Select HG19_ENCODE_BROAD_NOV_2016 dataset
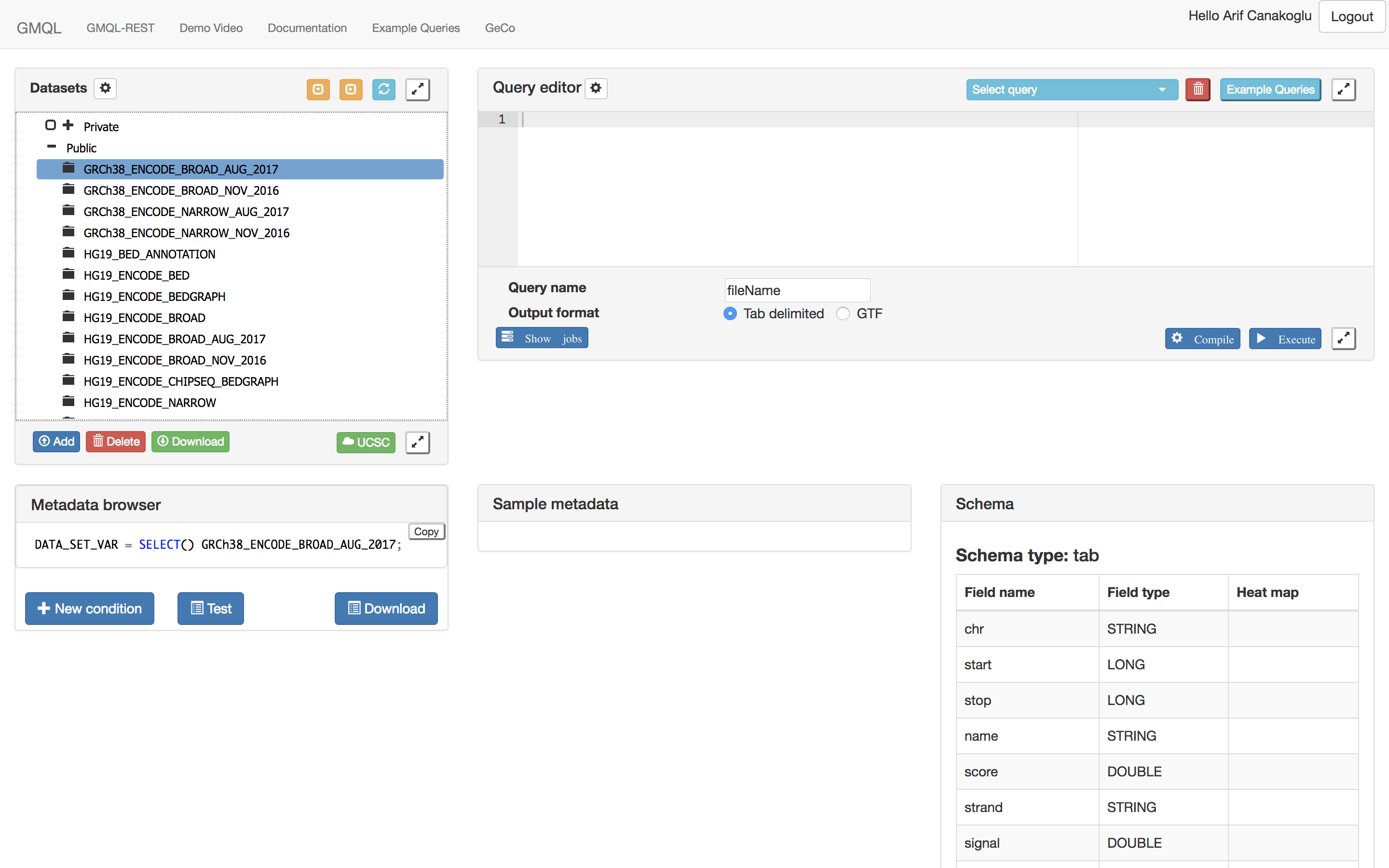1389x868 pixels. tap(175, 361)
